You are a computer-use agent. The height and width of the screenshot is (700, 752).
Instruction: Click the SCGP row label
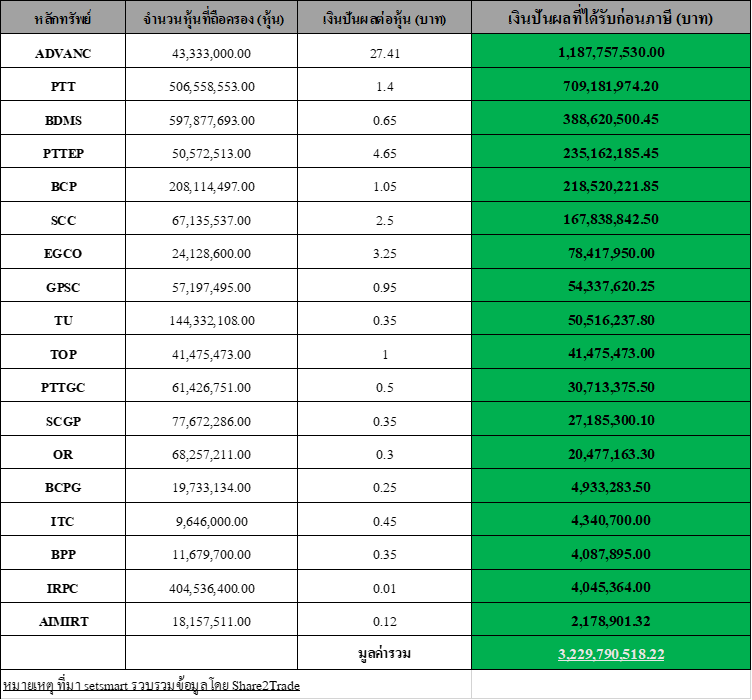coord(62,421)
